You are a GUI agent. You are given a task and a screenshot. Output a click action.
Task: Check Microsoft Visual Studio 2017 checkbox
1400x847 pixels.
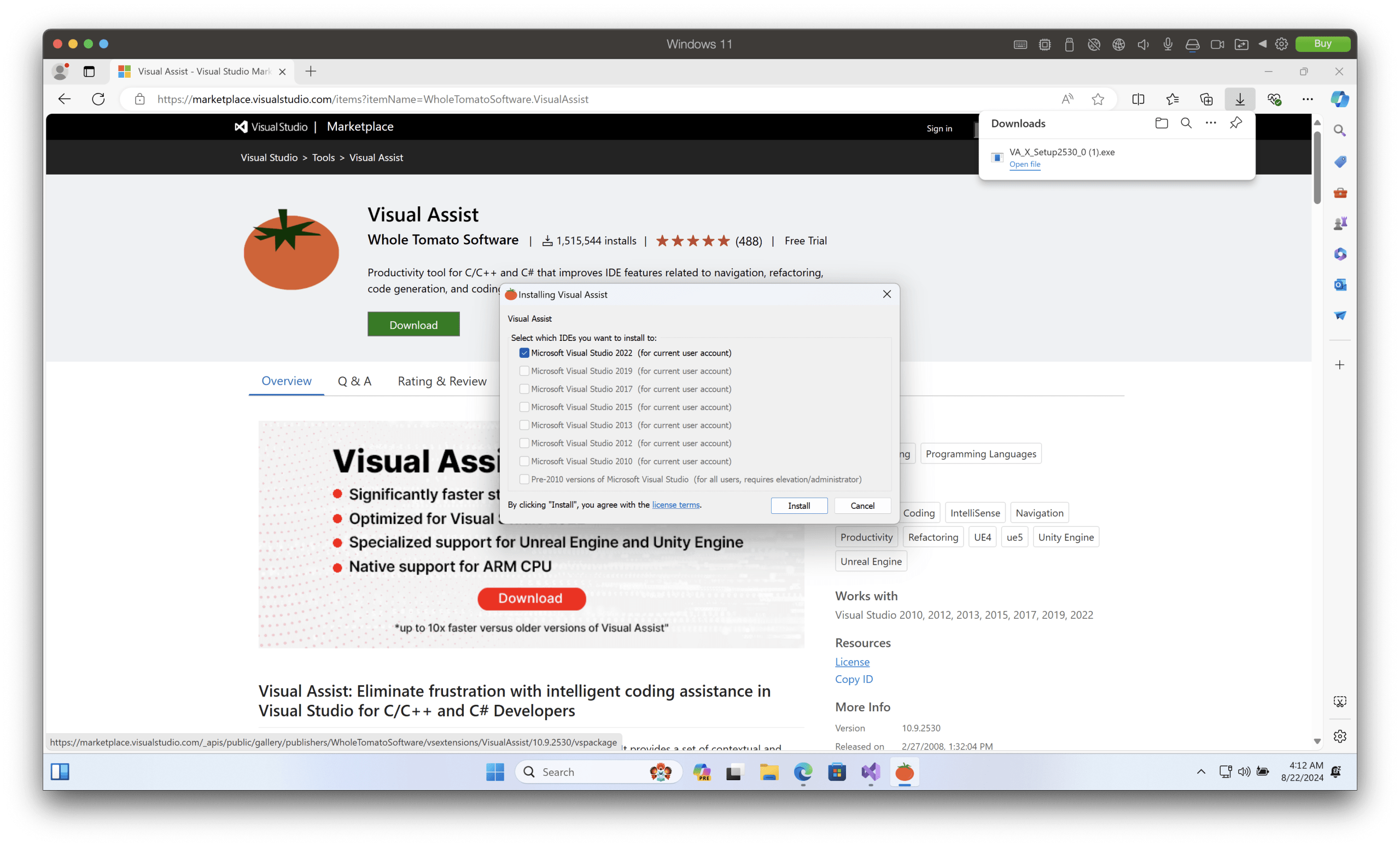pos(524,389)
